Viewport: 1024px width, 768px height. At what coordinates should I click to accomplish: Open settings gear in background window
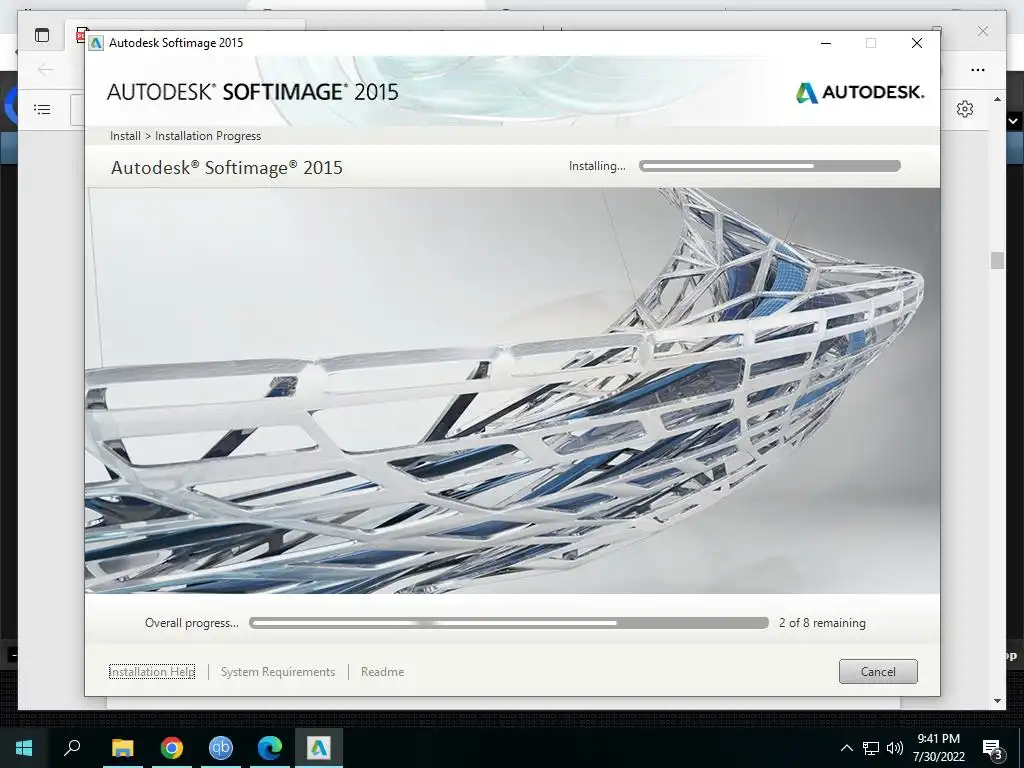(x=965, y=109)
